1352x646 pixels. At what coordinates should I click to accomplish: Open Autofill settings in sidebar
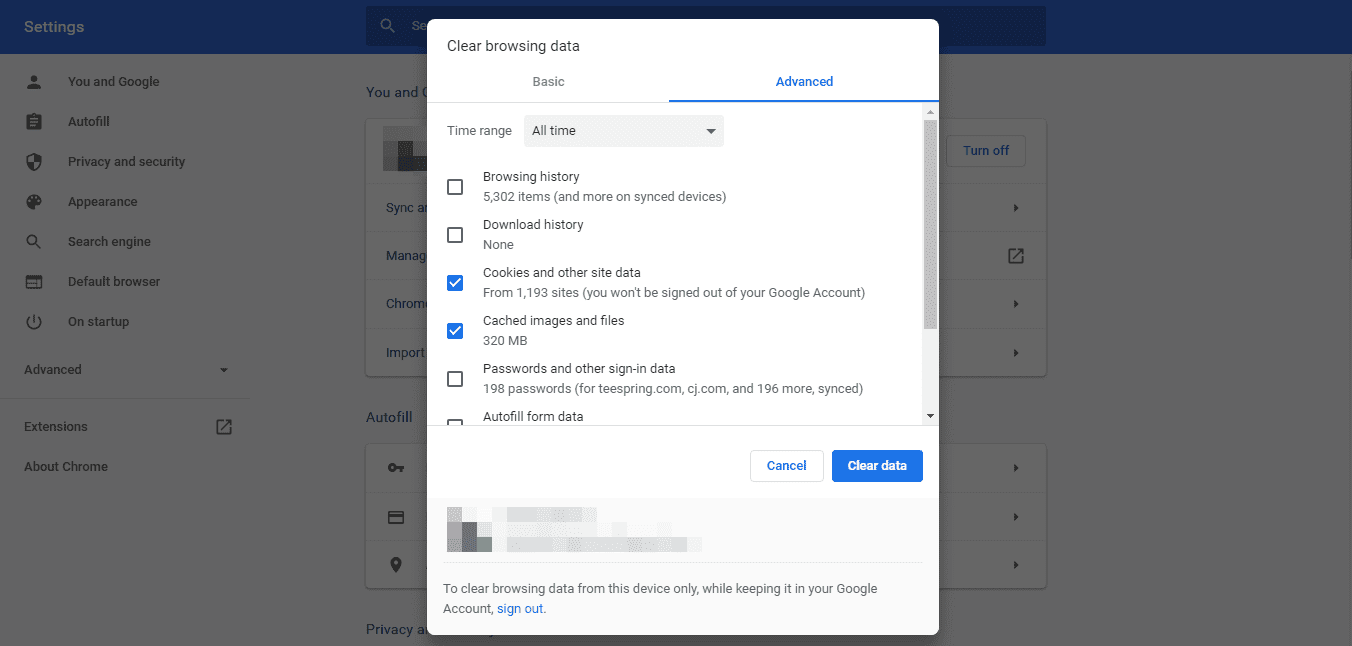(x=88, y=122)
